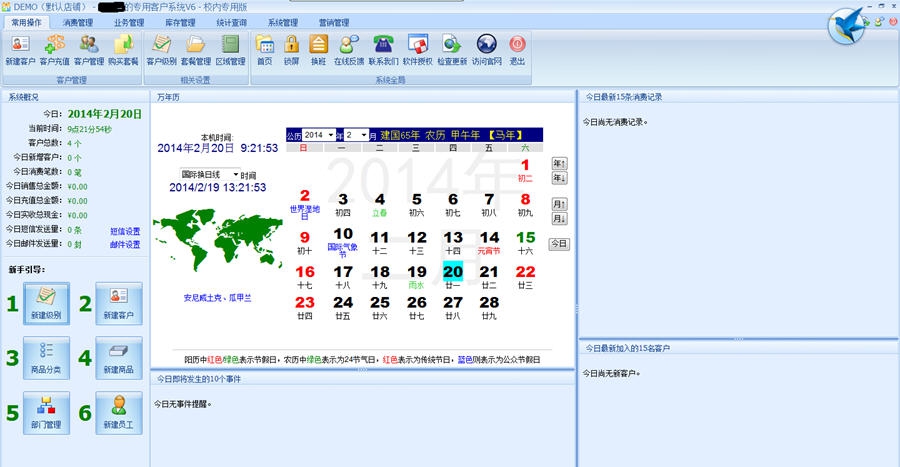Click the 区域管理 notebook icon

pos(230,50)
